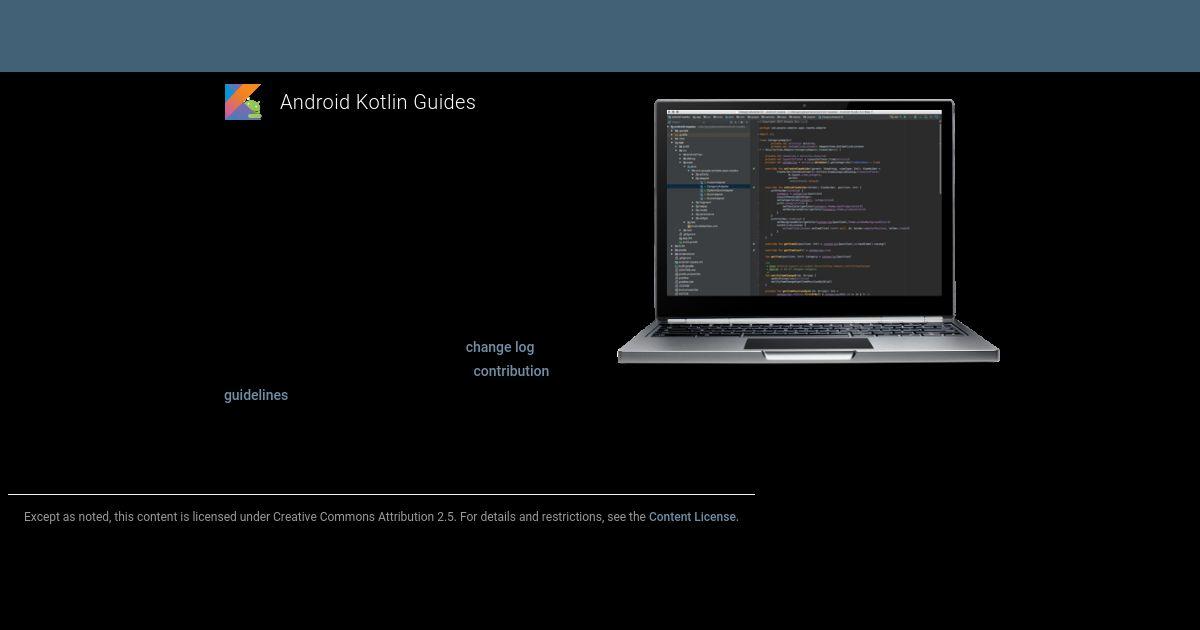Follow the contribution link
The width and height of the screenshot is (1200, 630).
[x=511, y=371]
